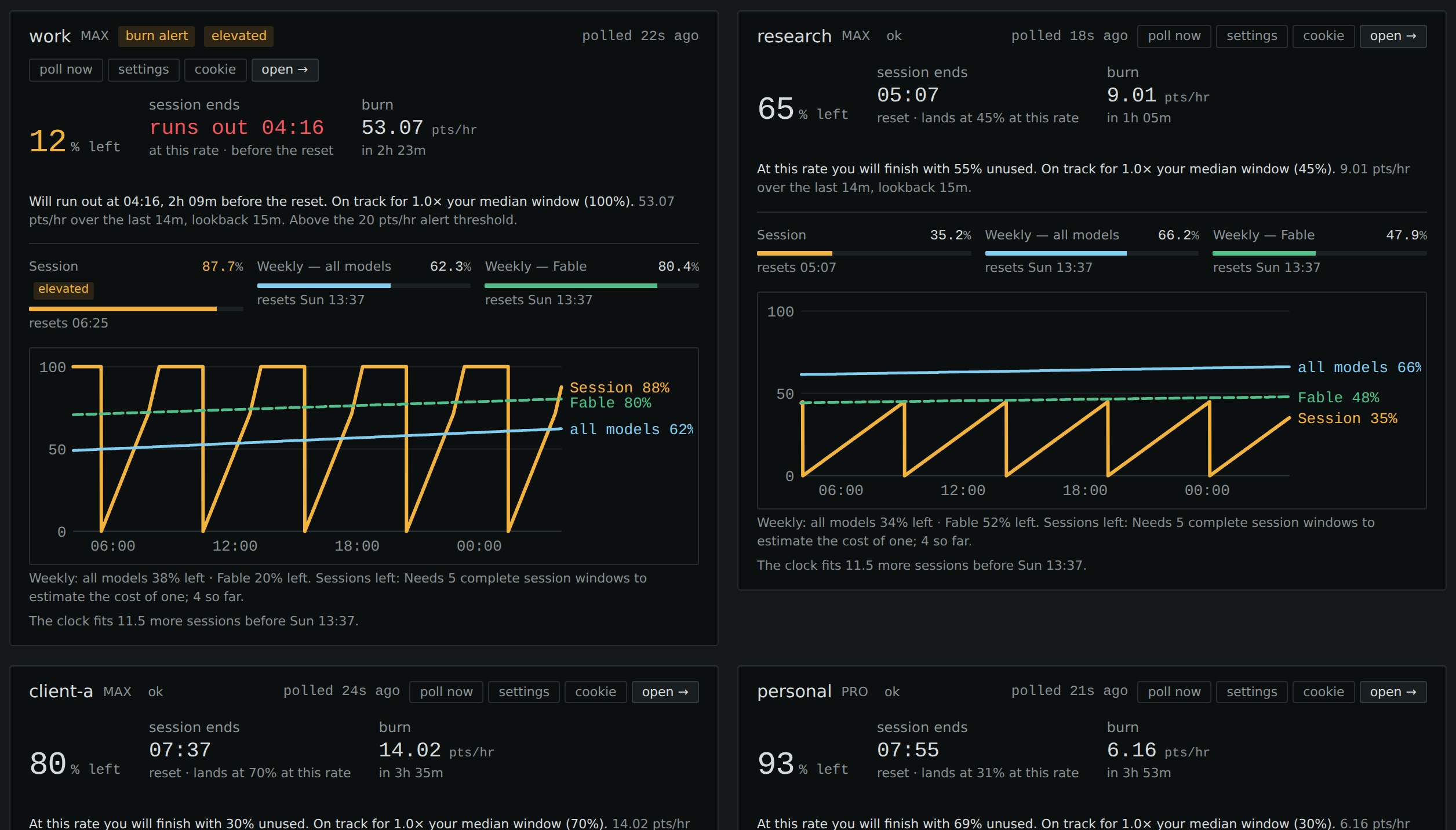This screenshot has width=1456, height=830.
Task: Click the '65' percent left on research
Action: tap(776, 109)
